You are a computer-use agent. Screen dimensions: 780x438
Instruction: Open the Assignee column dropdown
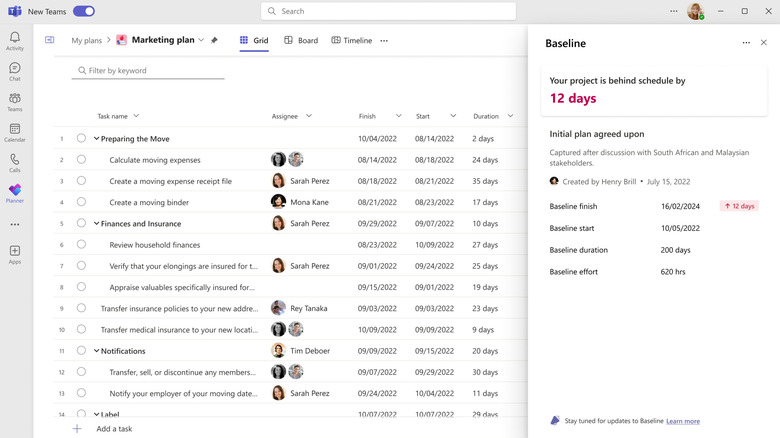tap(309, 116)
